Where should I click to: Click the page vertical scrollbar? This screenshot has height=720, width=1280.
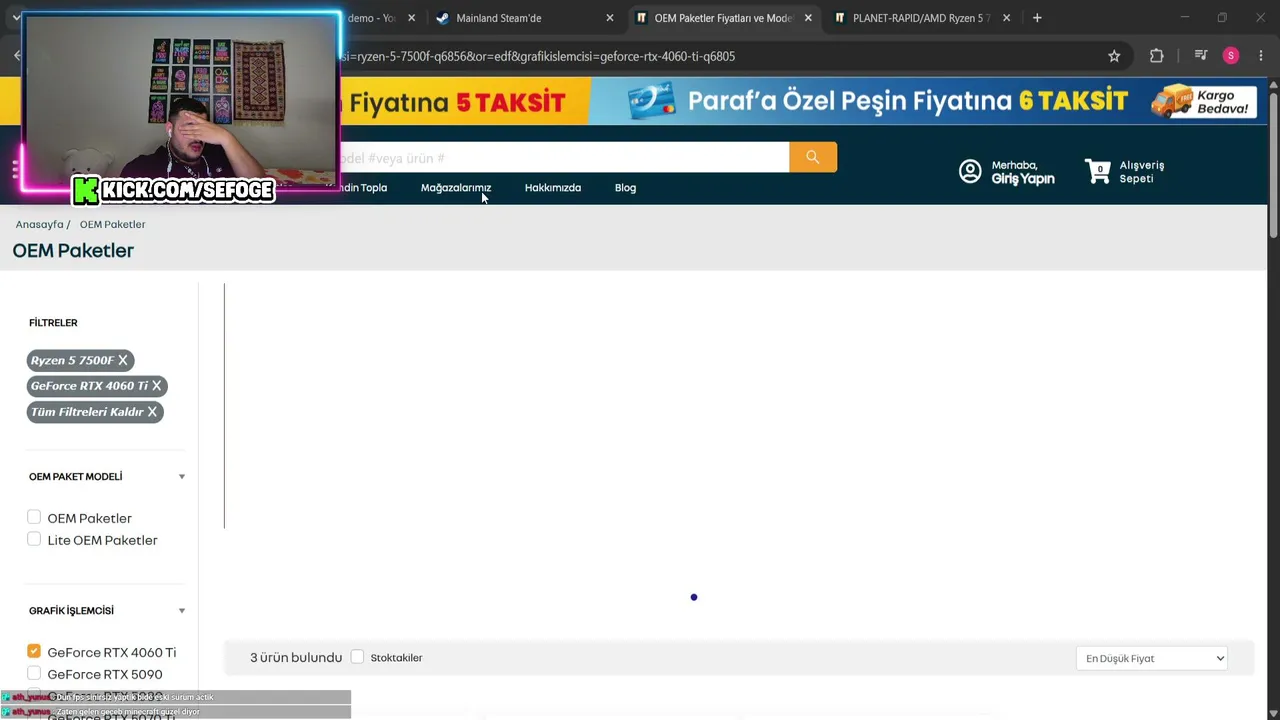tap(1273, 165)
